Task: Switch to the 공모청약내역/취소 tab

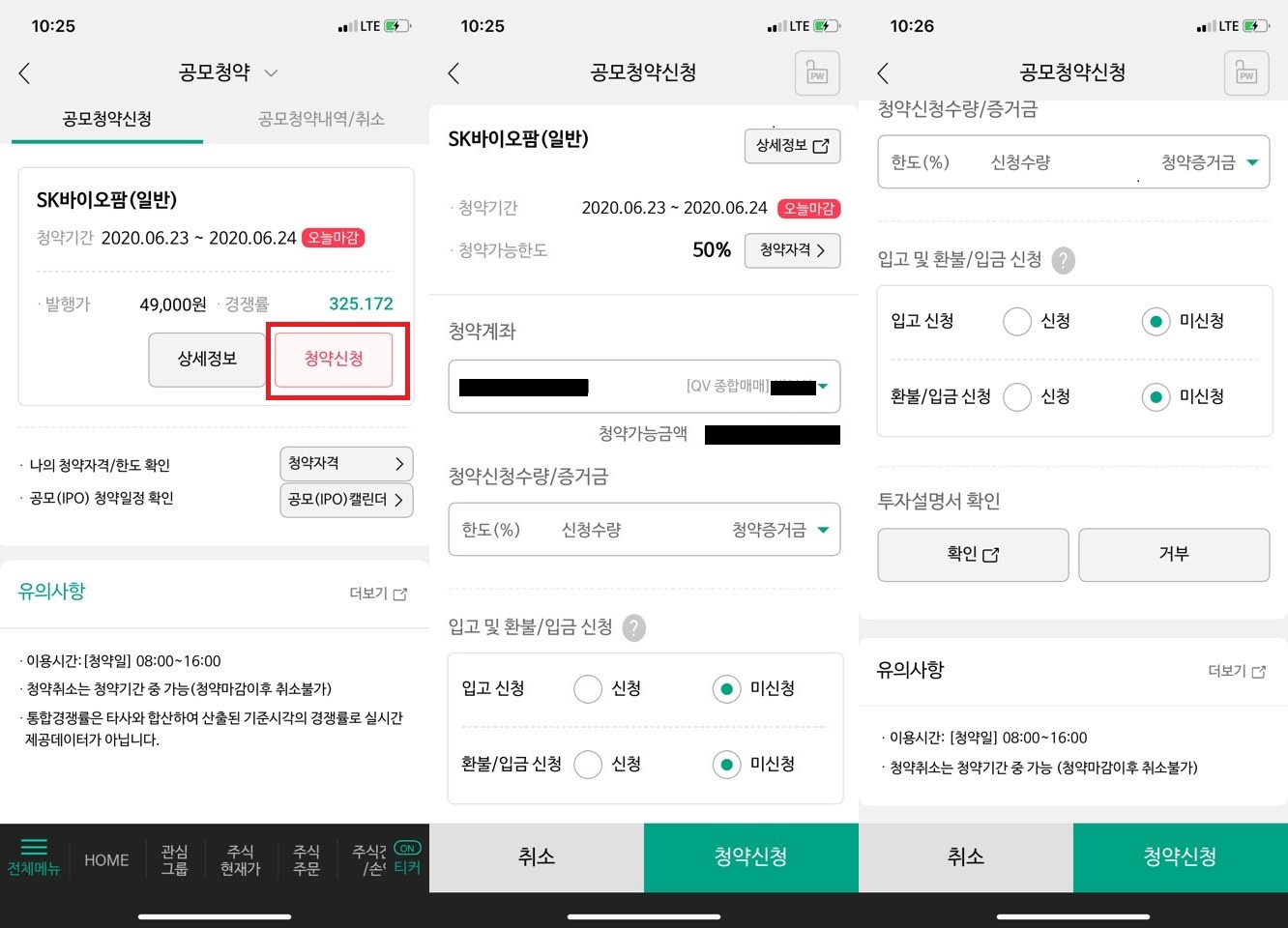Action: click(x=321, y=119)
